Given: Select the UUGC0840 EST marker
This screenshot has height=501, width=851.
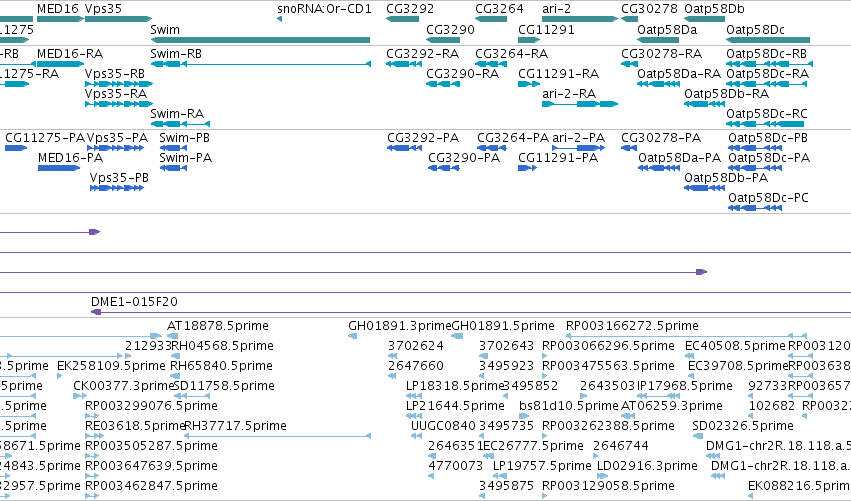Looking at the screenshot, I should pos(416,436).
